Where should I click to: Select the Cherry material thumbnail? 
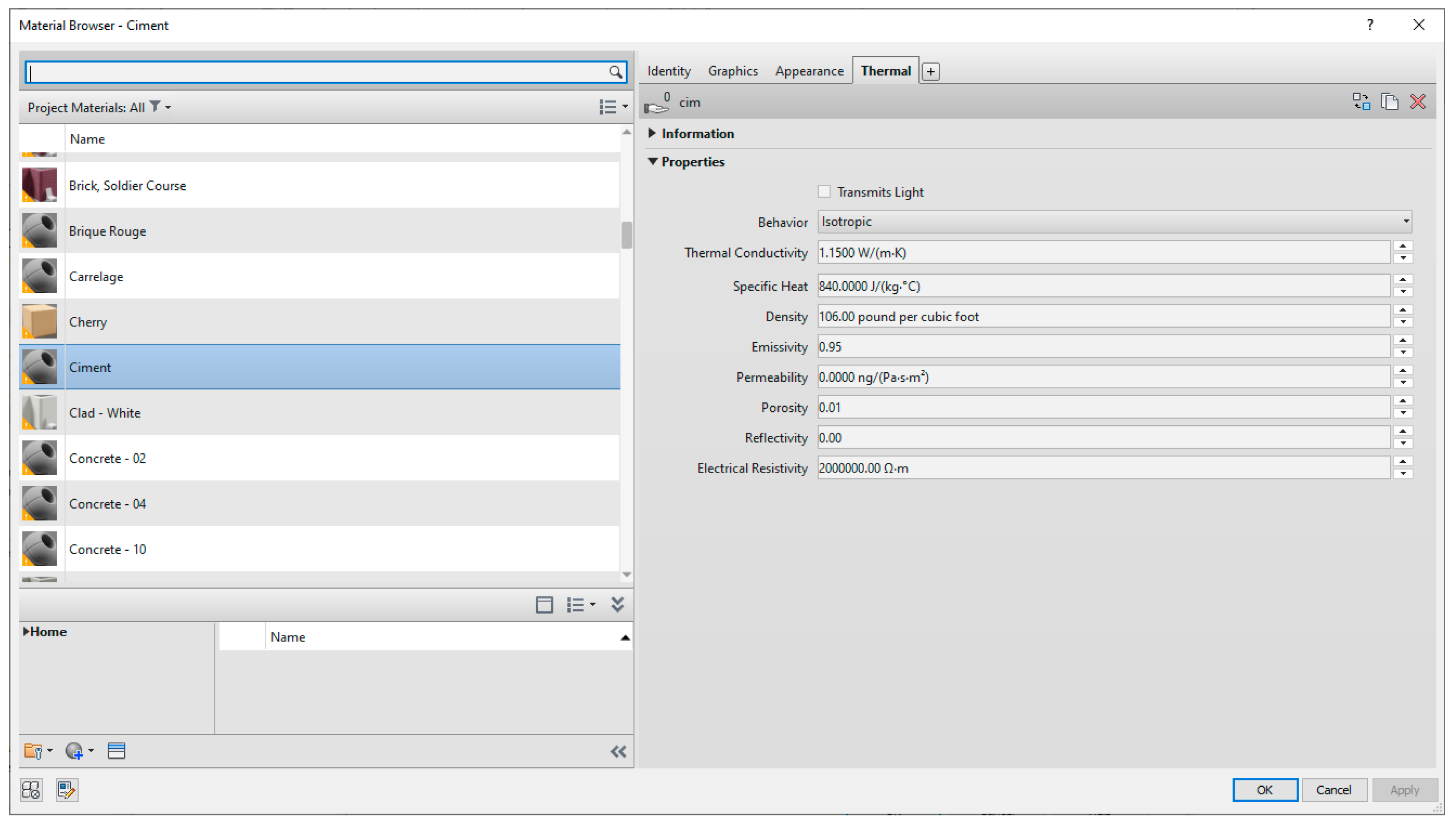39,321
